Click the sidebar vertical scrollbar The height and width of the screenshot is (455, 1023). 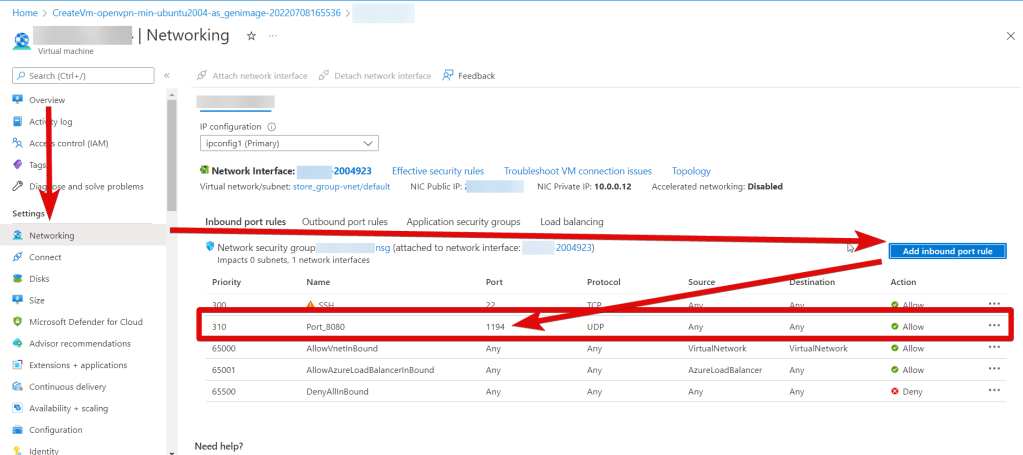[171, 155]
